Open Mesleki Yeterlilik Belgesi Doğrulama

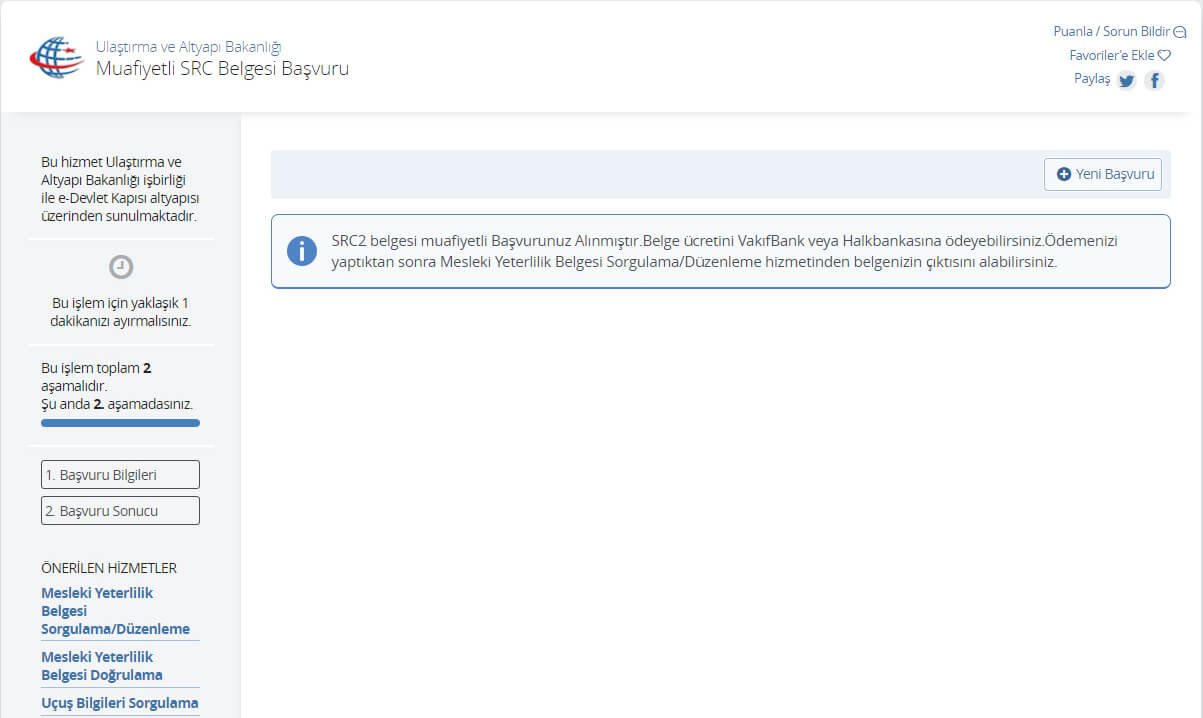pyautogui.click(x=102, y=666)
